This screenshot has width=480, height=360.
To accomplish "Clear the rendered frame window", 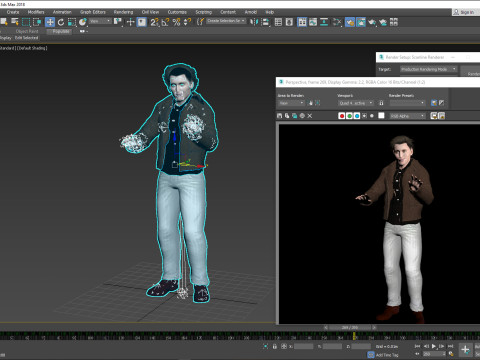I will click(310, 116).
